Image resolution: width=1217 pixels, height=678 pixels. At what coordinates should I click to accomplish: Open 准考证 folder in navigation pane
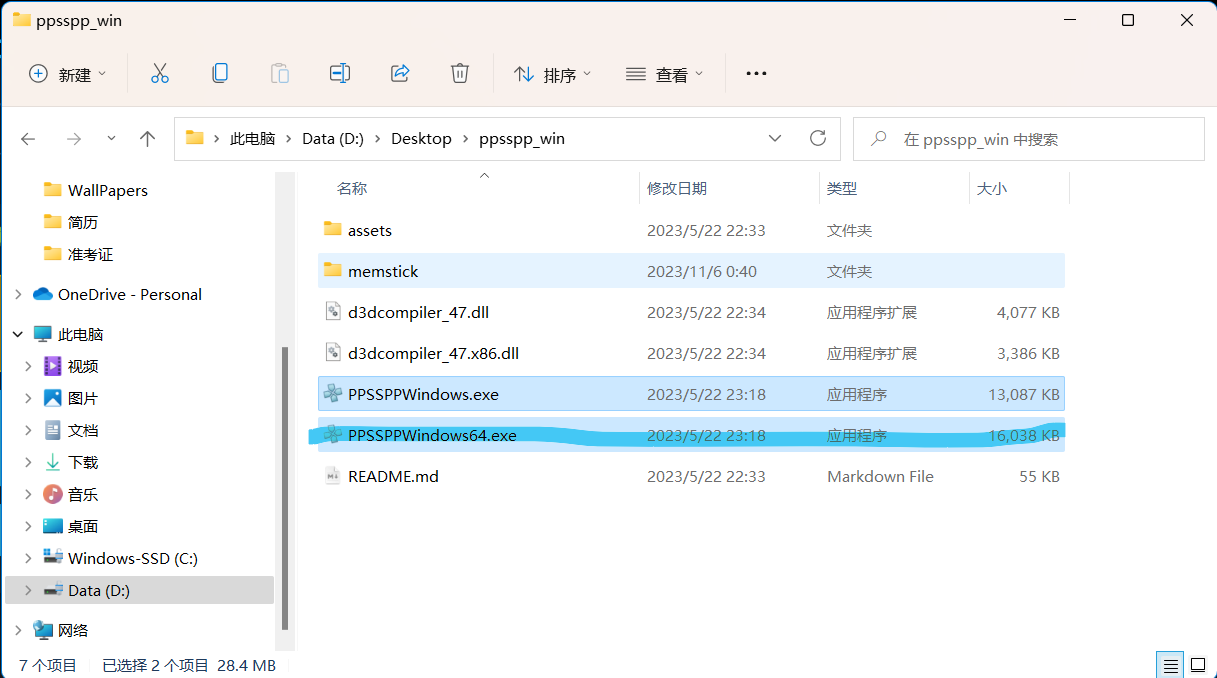[90, 254]
